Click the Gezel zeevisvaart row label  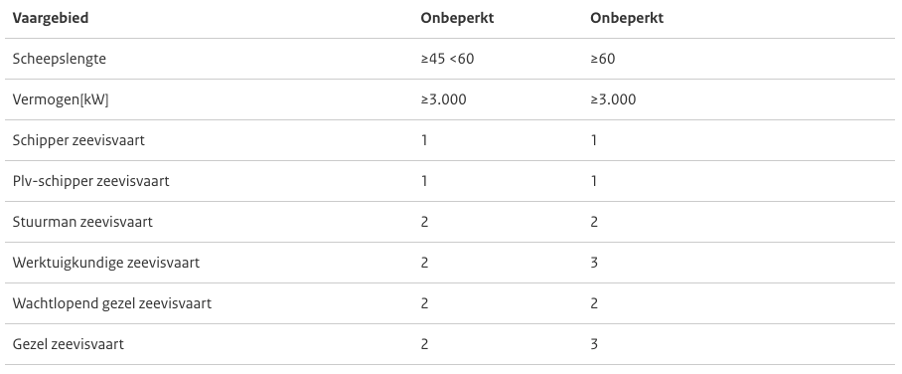(x=68, y=344)
